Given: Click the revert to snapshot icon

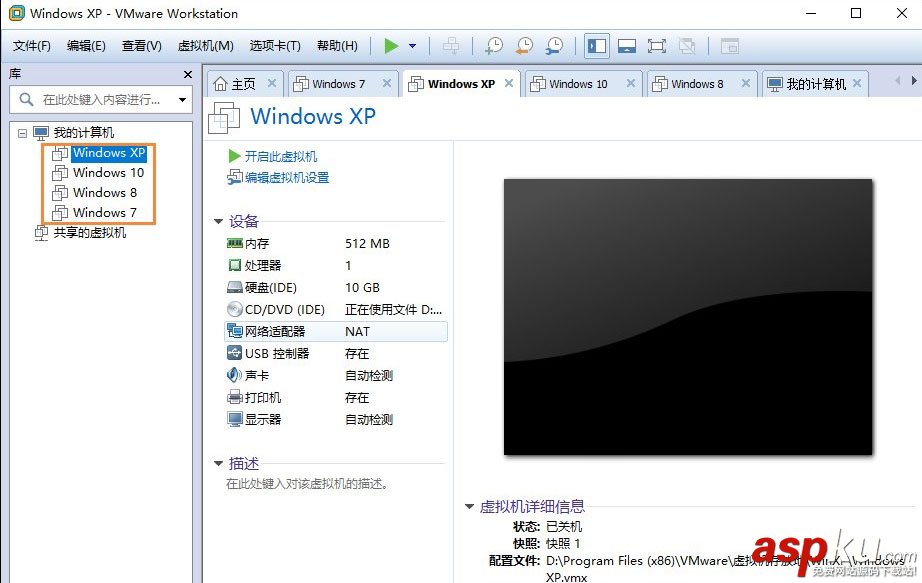Looking at the screenshot, I should pyautogui.click(x=524, y=46).
